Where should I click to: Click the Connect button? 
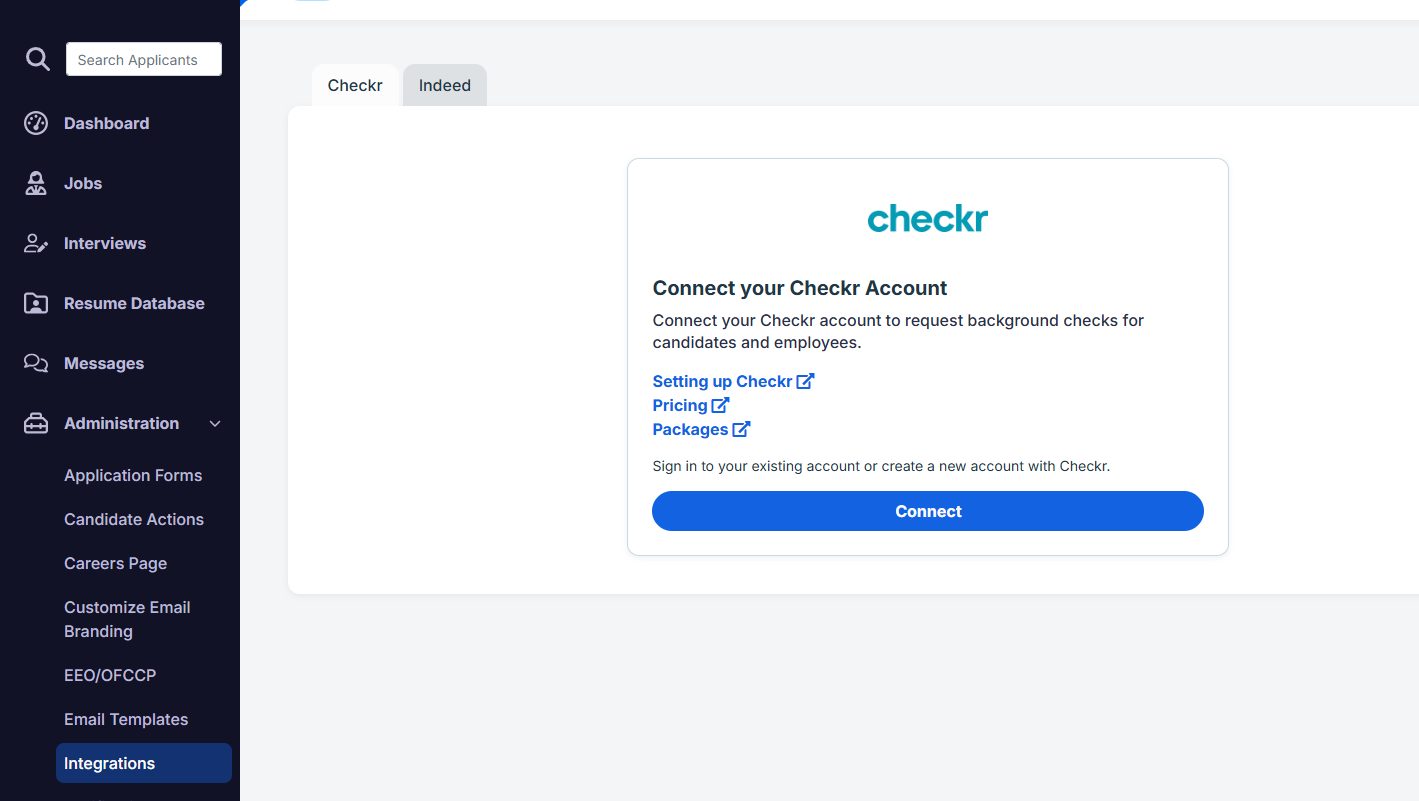928,511
